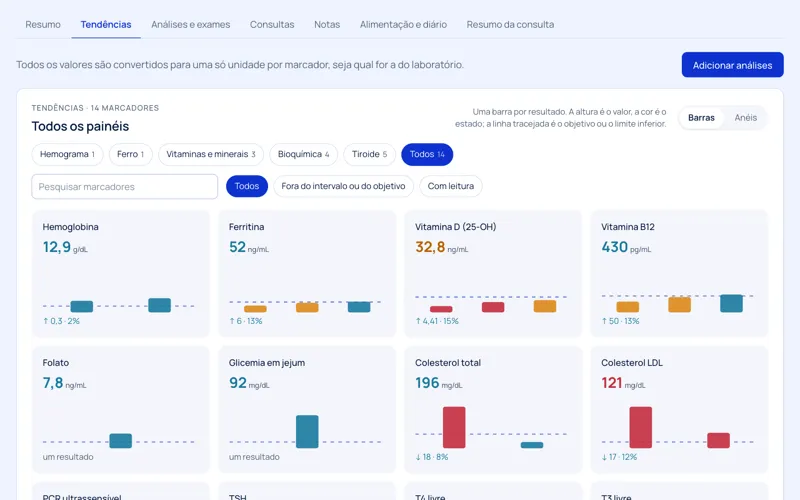Filter by Fora do intervalo ou do objetivo
This screenshot has width=800, height=500.
coord(343,186)
